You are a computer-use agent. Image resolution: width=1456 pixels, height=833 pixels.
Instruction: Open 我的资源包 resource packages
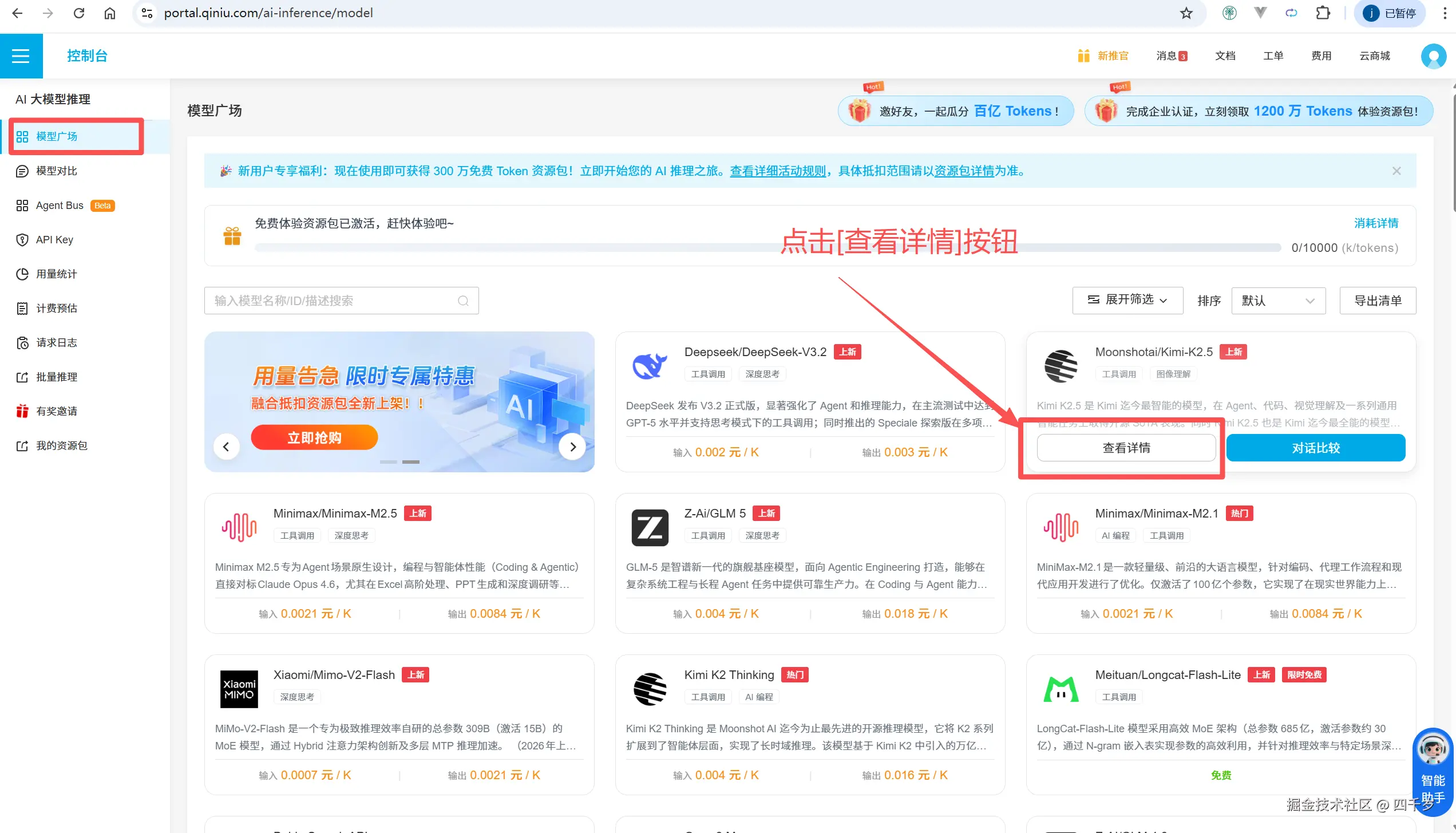point(60,445)
